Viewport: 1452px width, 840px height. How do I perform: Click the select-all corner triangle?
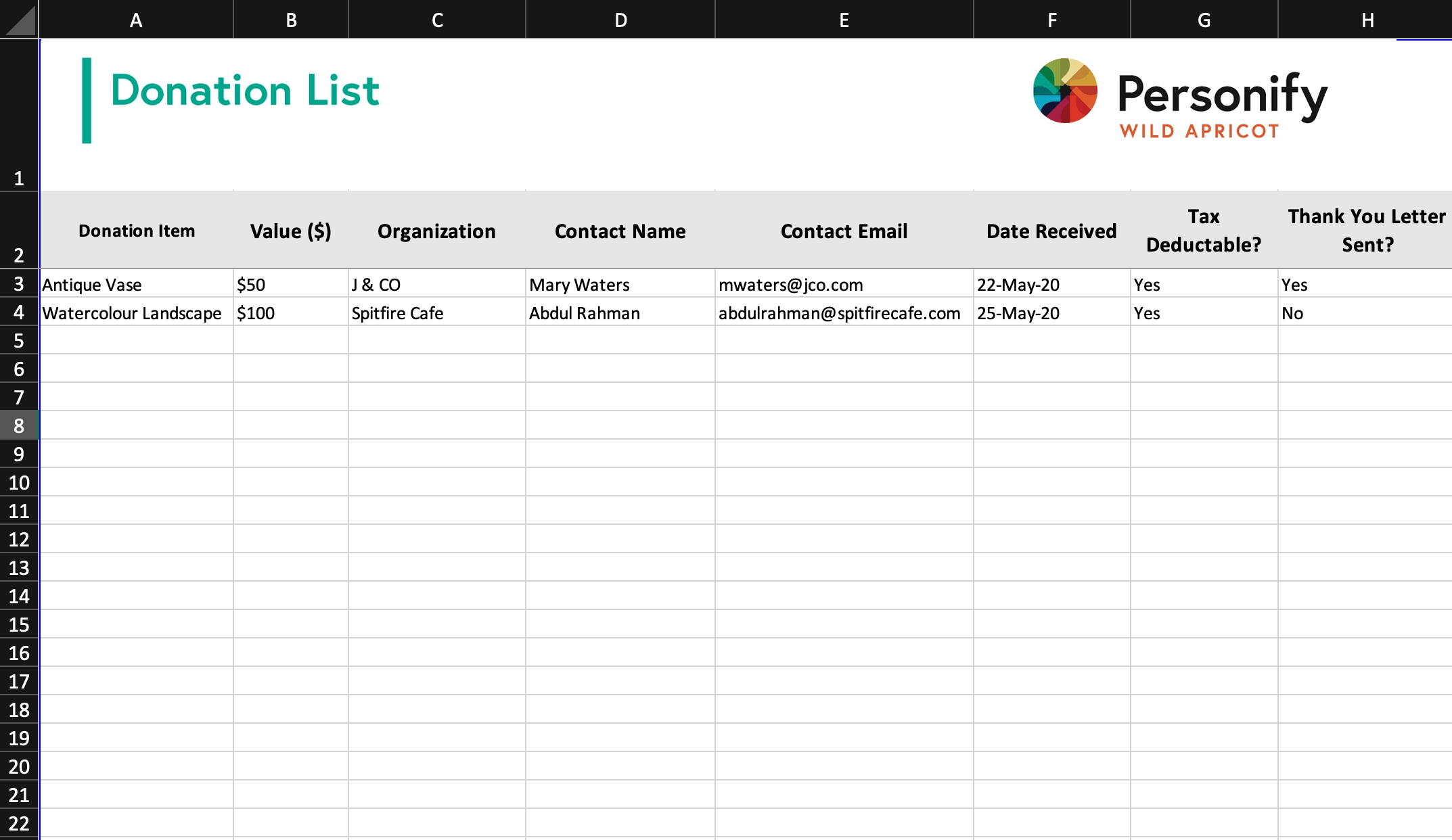pos(20,20)
